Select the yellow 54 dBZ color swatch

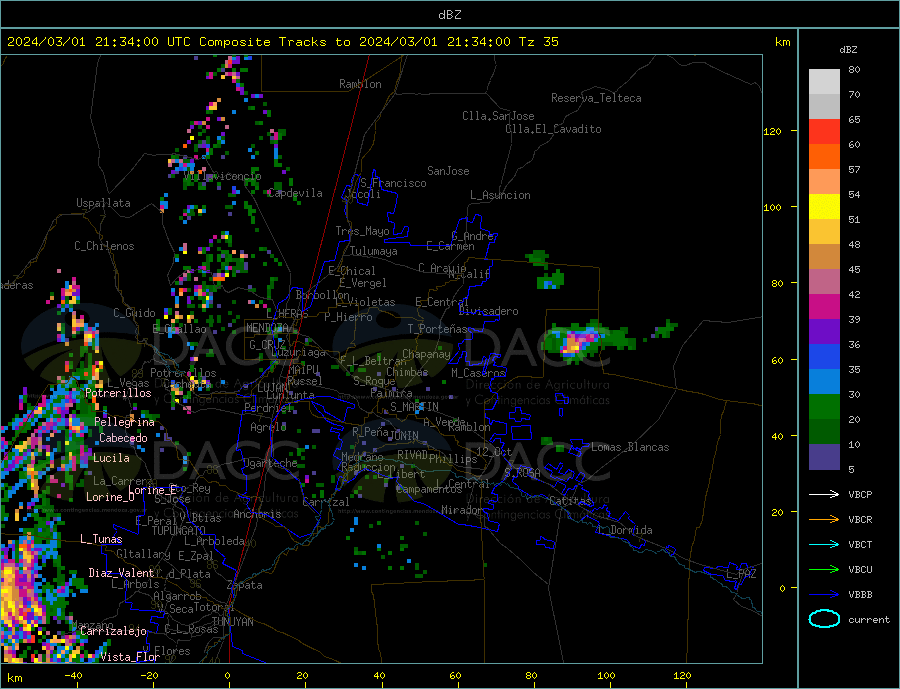click(x=824, y=207)
